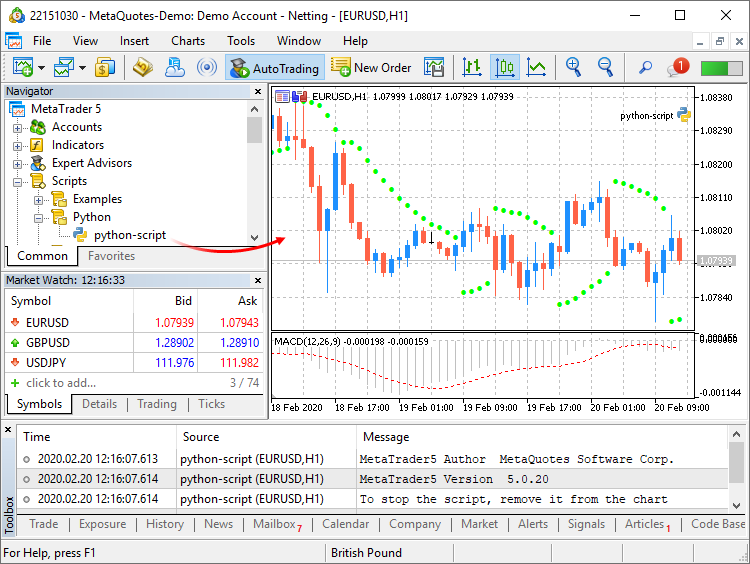Screen dimensions: 750x564
Task: Click the signals radio wave icon
Action: (x=207, y=67)
